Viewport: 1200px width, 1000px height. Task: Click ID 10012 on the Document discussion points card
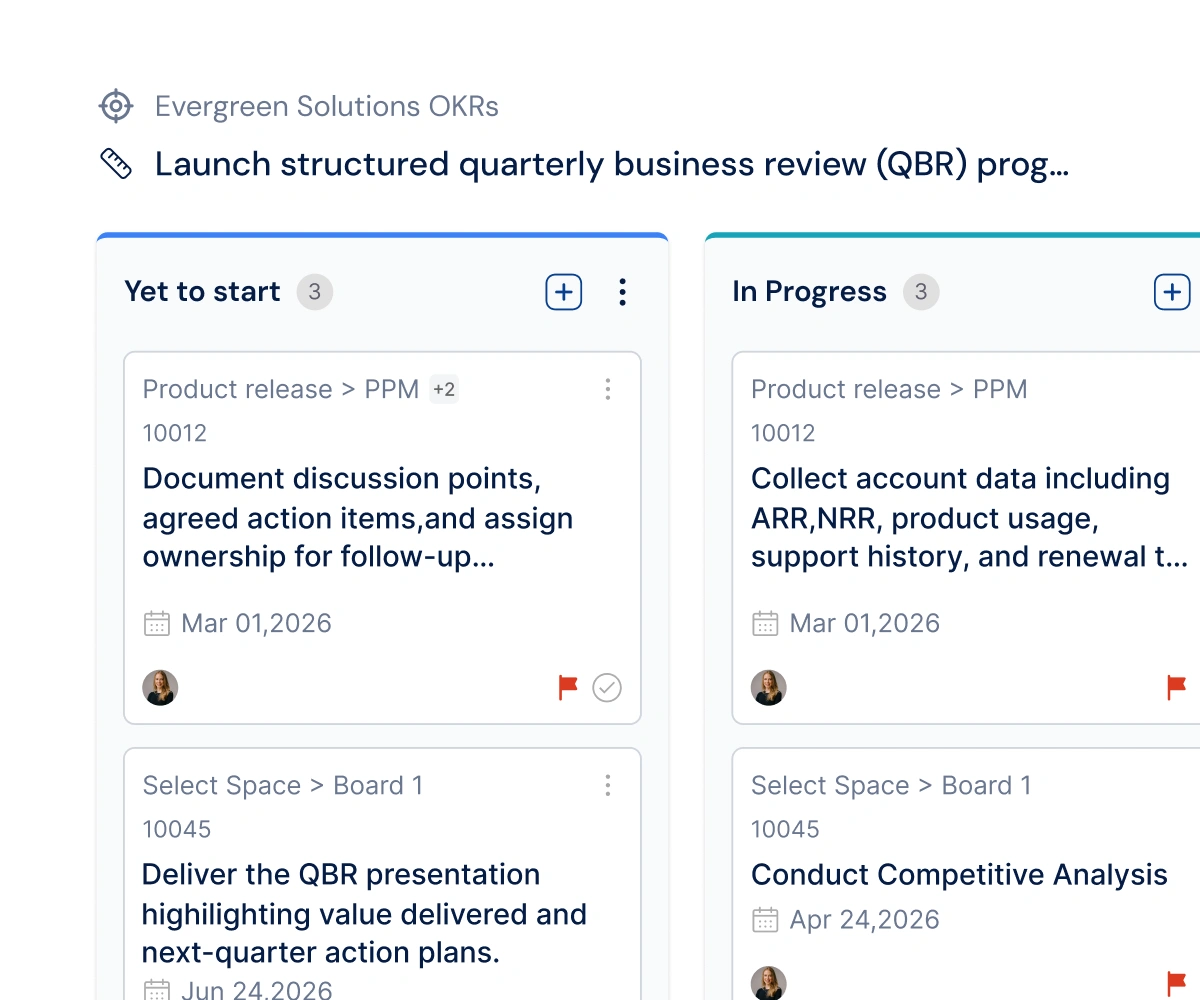175,433
